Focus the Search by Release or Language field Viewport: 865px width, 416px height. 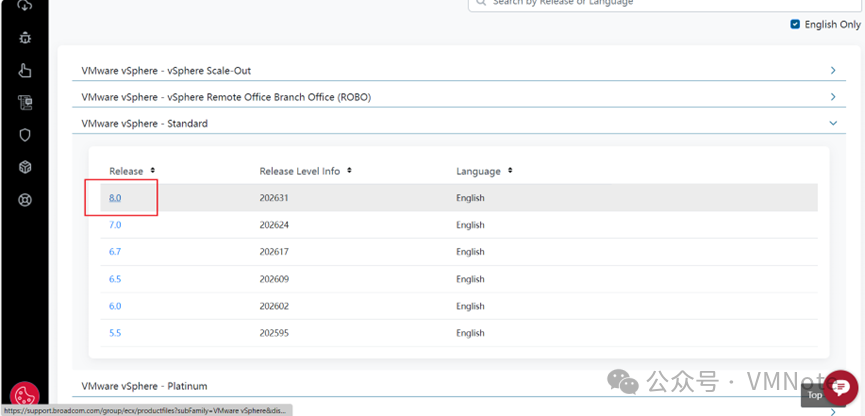pos(666,2)
